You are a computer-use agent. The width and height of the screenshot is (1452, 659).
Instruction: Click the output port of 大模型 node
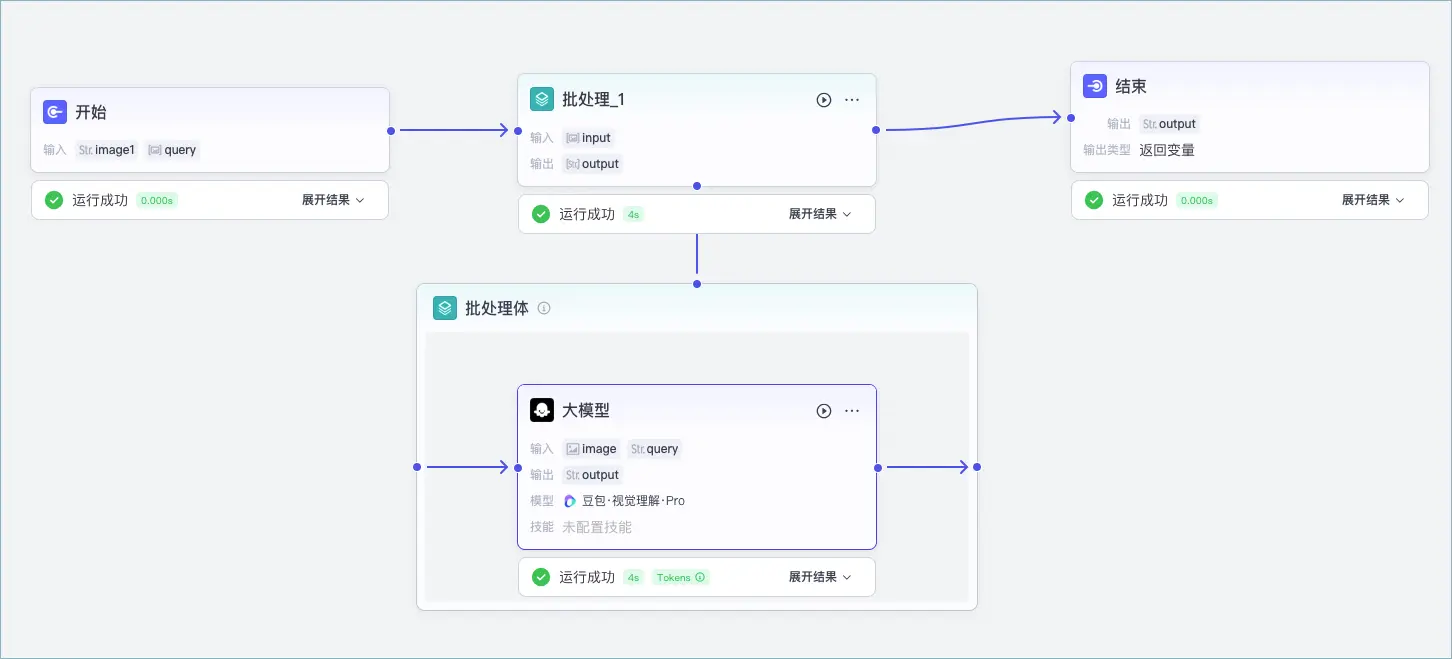pyautogui.click(x=876, y=467)
